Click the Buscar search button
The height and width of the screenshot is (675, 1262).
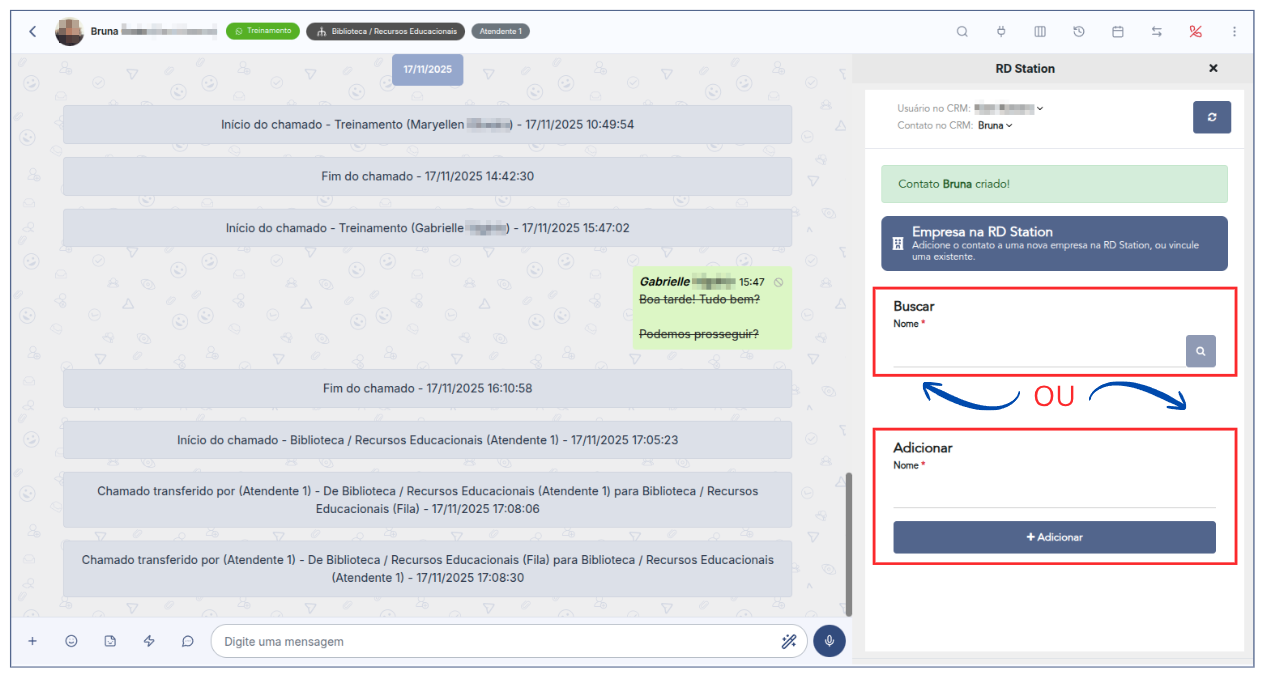tap(1201, 351)
